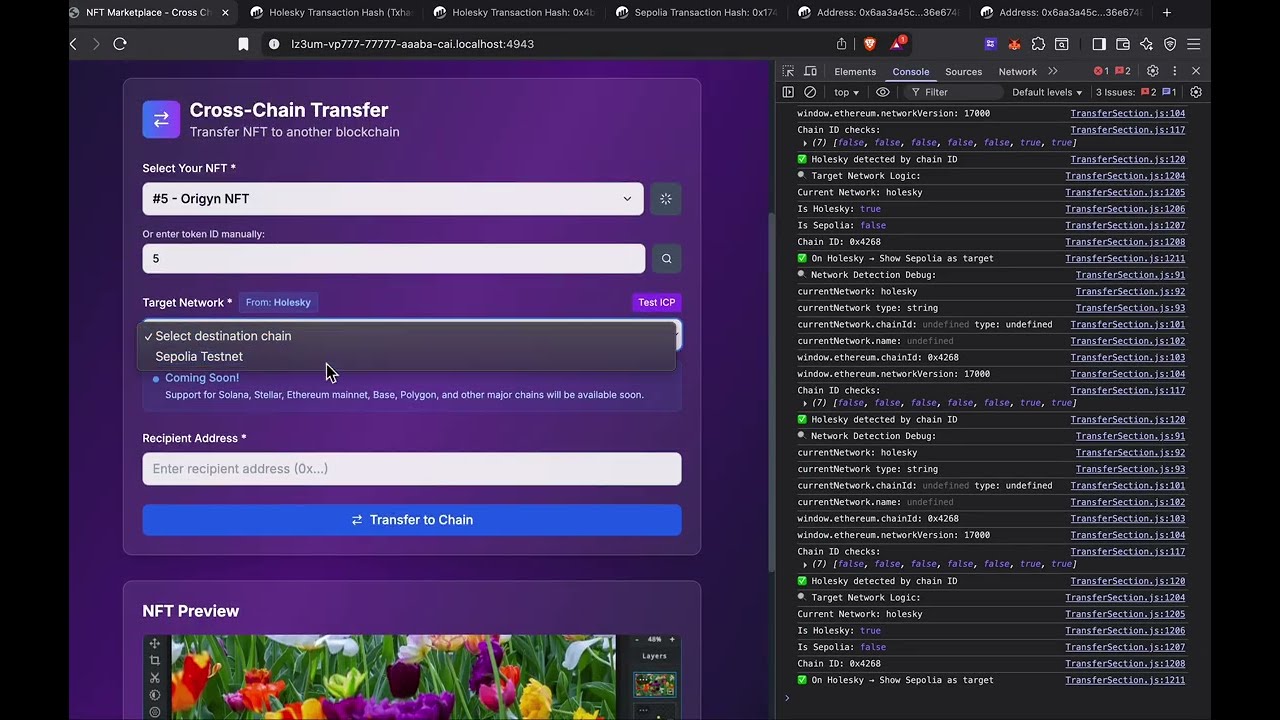Screen dimensions: 1280x720
Task: Switch to the Sepolia Transaction Hash browser tab
Action: pyautogui.click(x=695, y=13)
